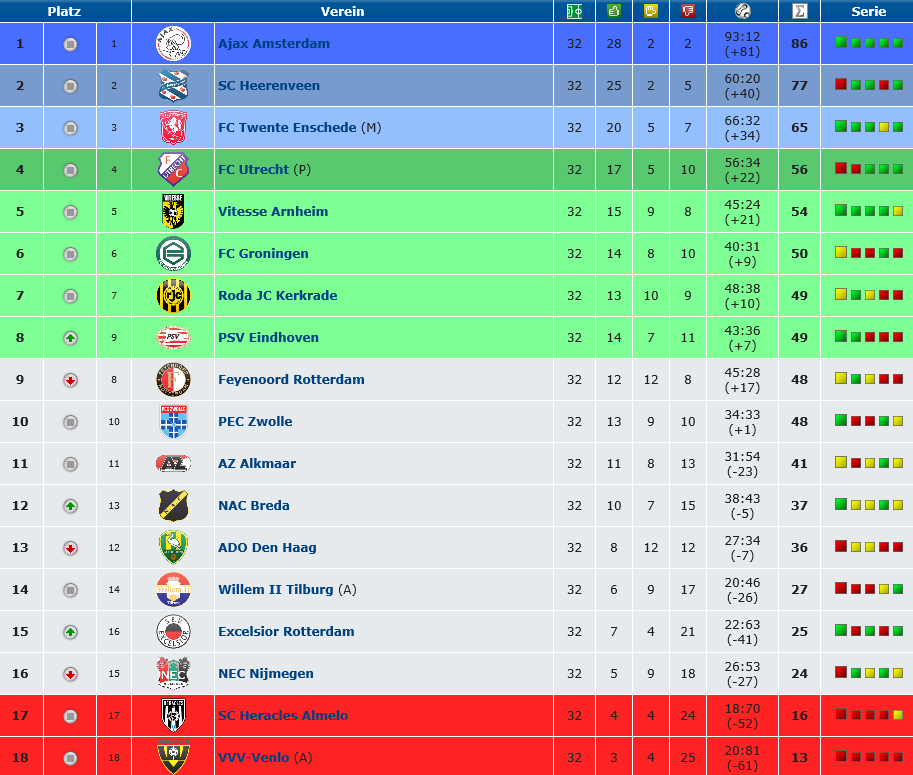Viewport: 913px width, 775px height.
Task: Click the Feyenoord Rotterdam club crest
Action: (x=174, y=380)
